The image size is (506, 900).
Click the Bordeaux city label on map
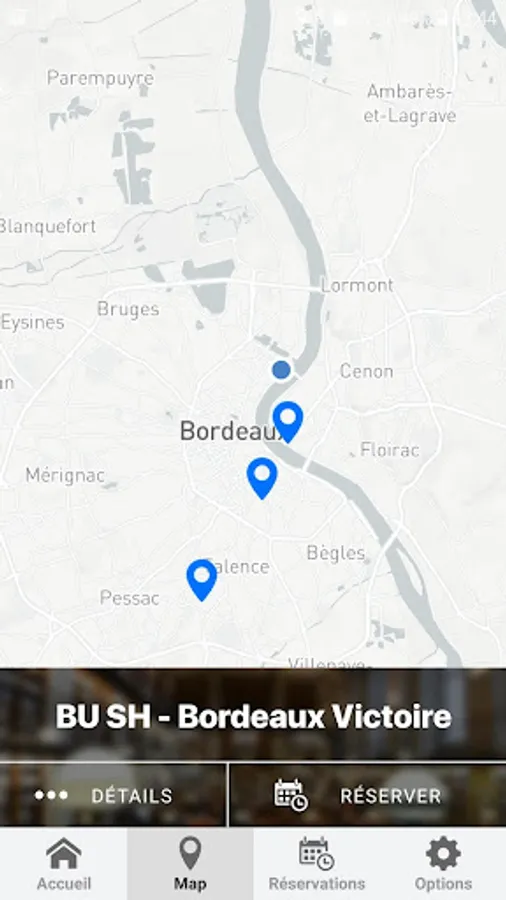(x=229, y=430)
